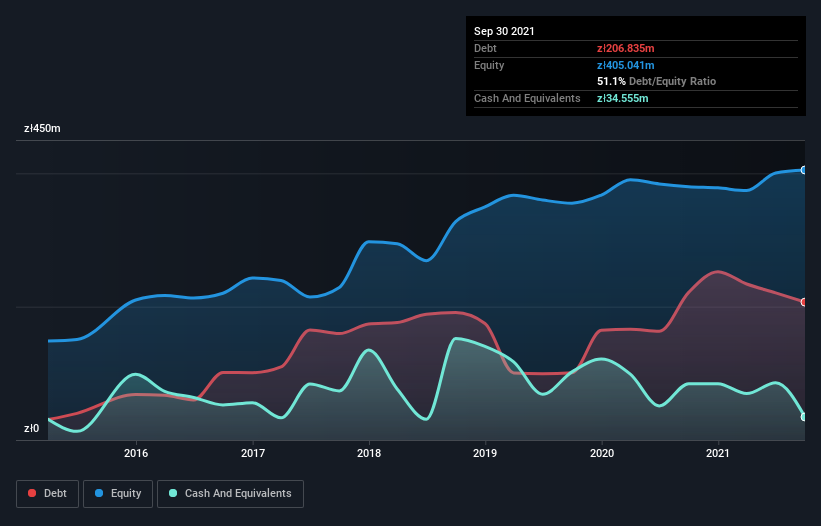Click the Equity row label in tooltip
Image resolution: width=821 pixels, height=526 pixels.
click(489, 65)
